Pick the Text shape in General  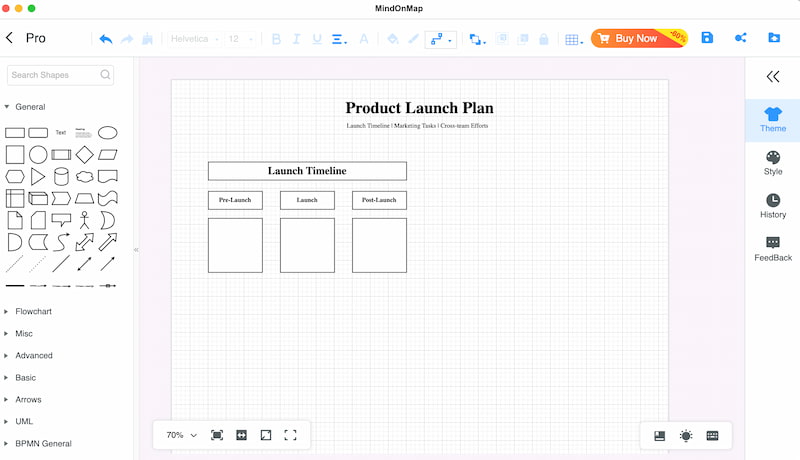[61, 133]
